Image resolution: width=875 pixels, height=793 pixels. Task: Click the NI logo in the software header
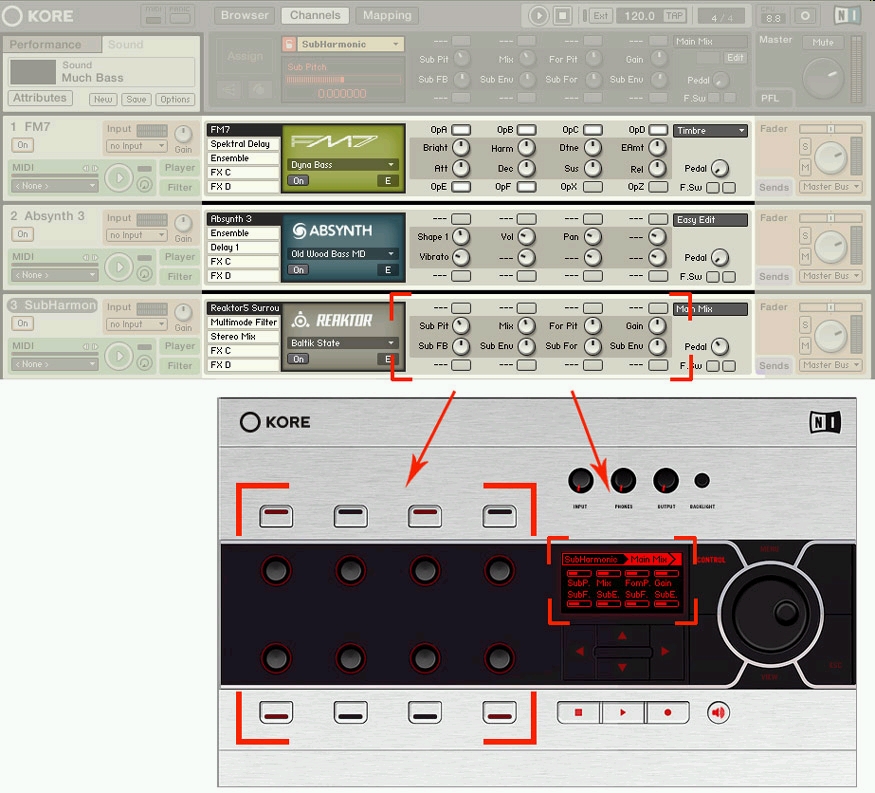847,16
